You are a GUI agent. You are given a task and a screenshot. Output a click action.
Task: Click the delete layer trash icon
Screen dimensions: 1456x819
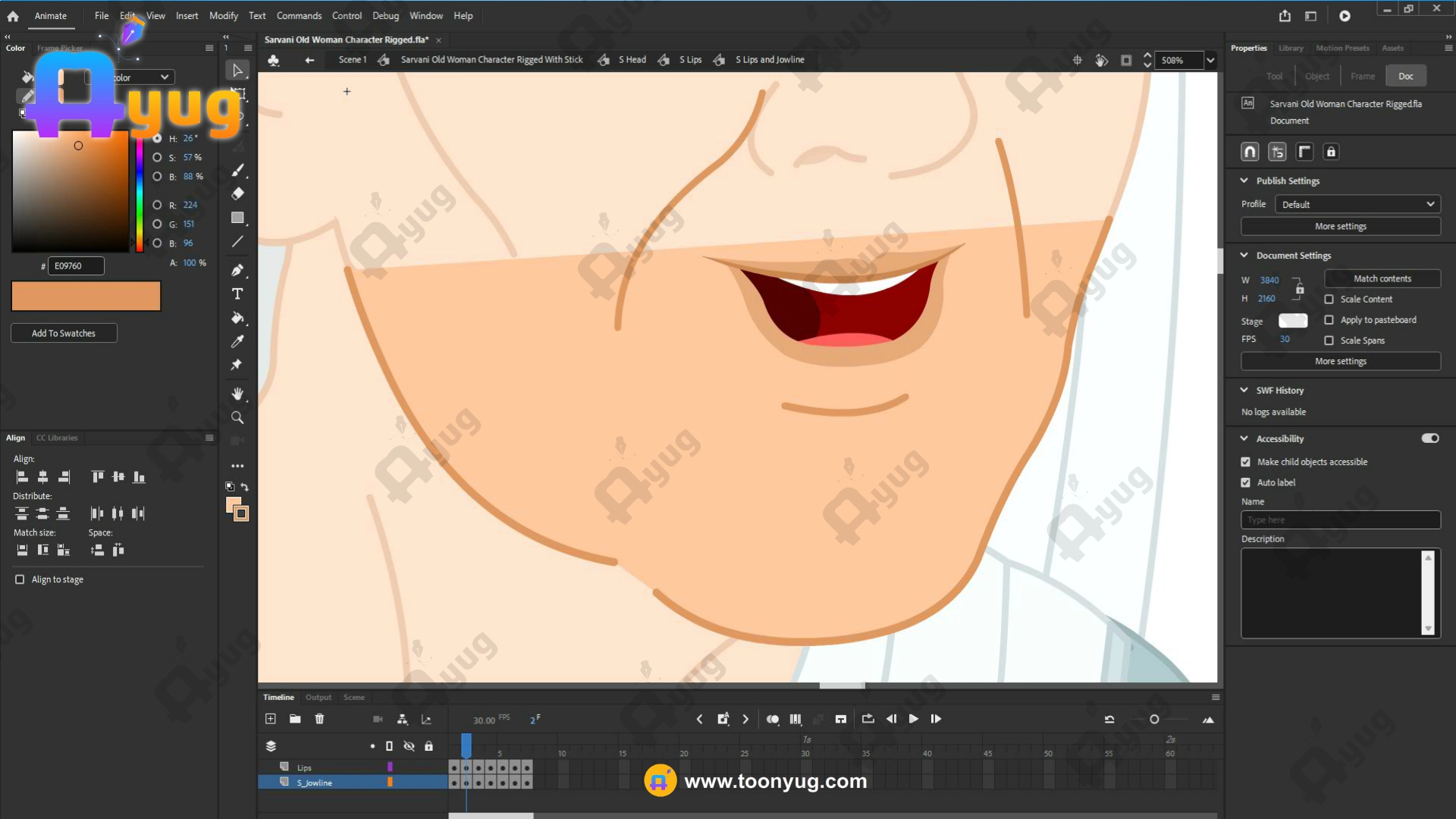(x=319, y=719)
